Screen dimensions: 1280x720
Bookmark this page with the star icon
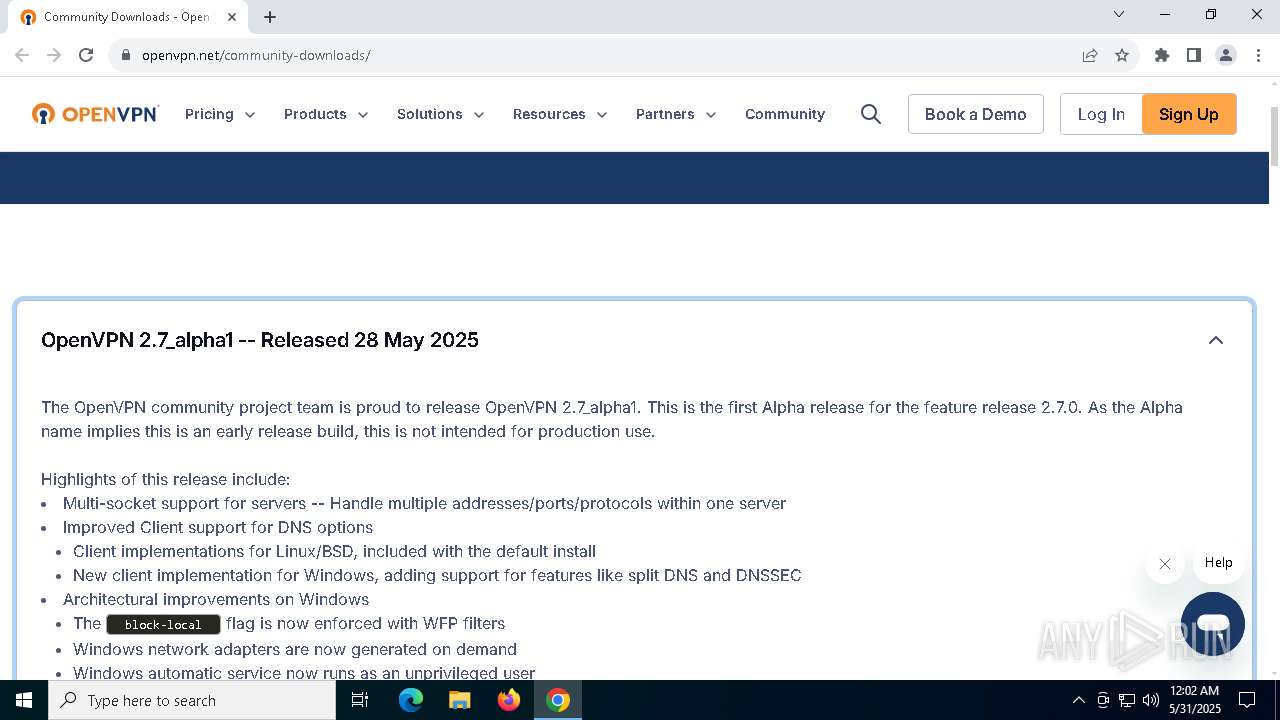[1122, 55]
